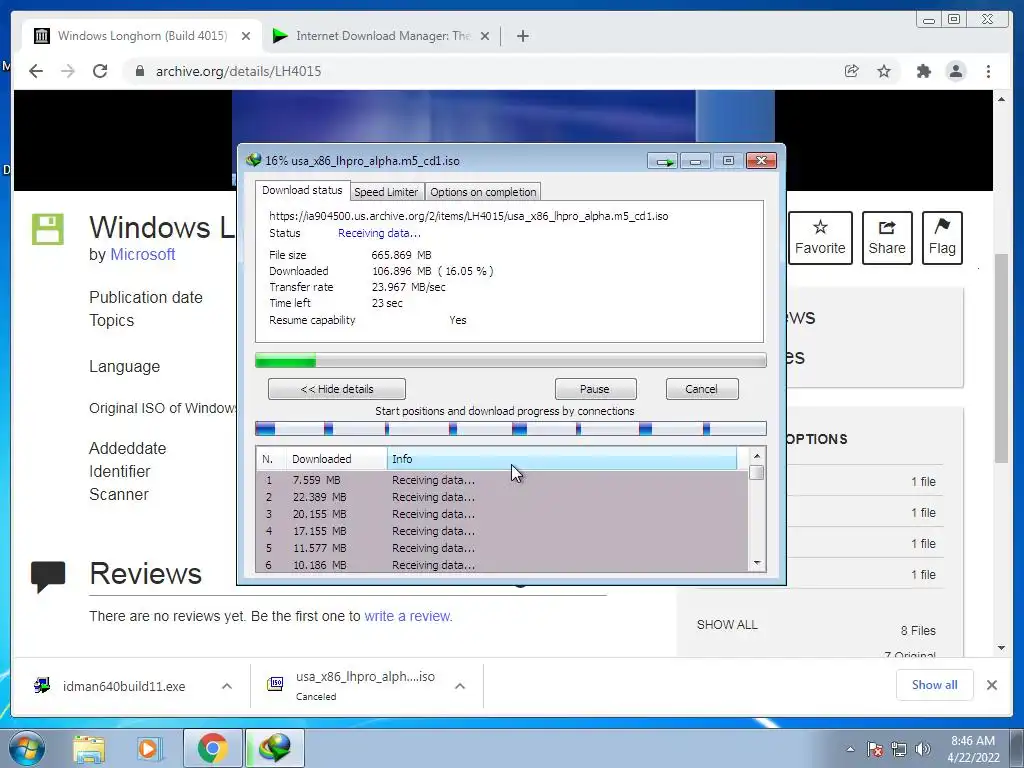Open the Chrome profile avatar
Image resolution: width=1024 pixels, height=768 pixels.
point(955,71)
